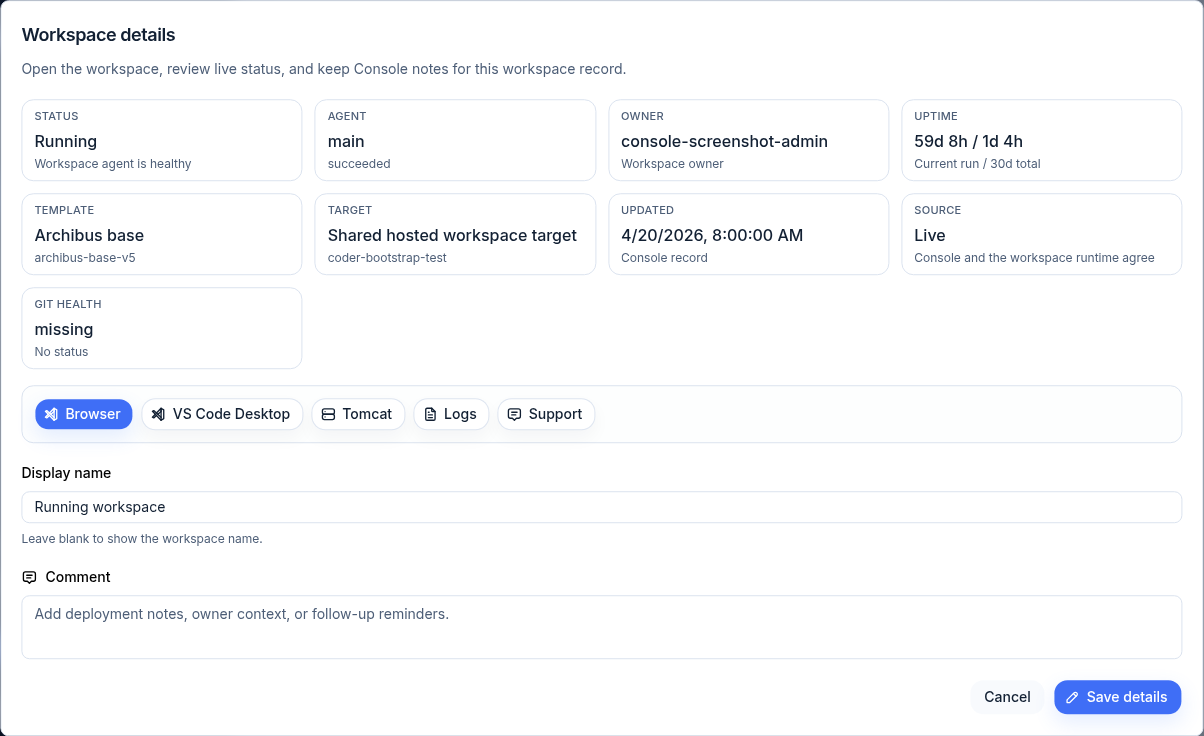
Task: Click VS Code Desktop's logo icon
Action: pyautogui.click(x=158, y=414)
